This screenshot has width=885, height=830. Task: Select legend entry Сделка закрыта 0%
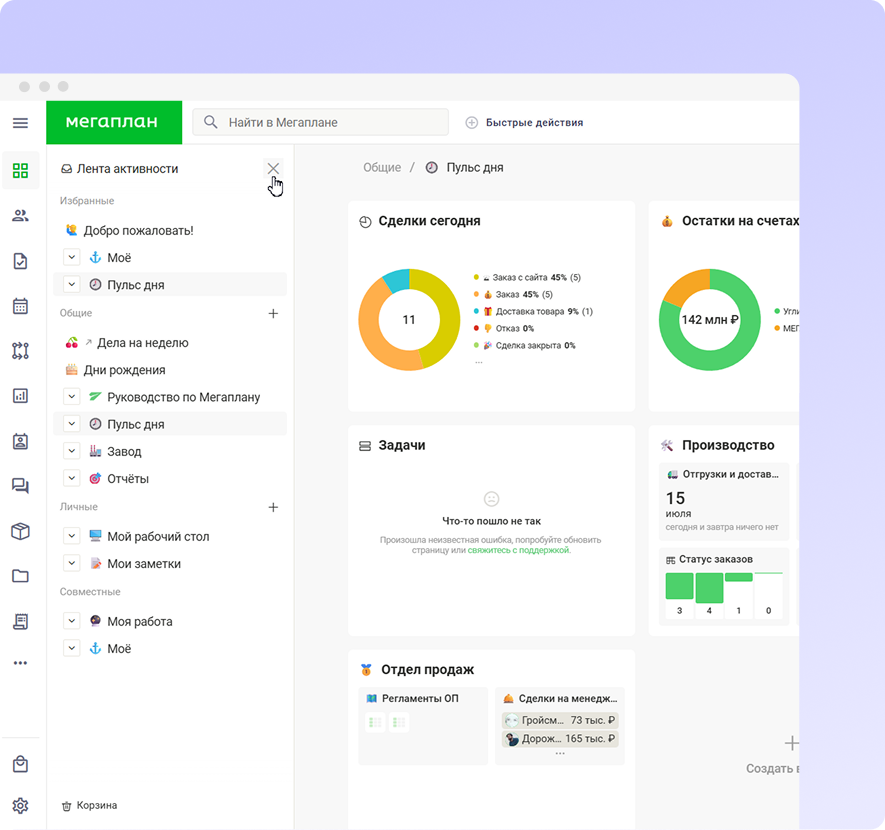pyautogui.click(x=524, y=345)
